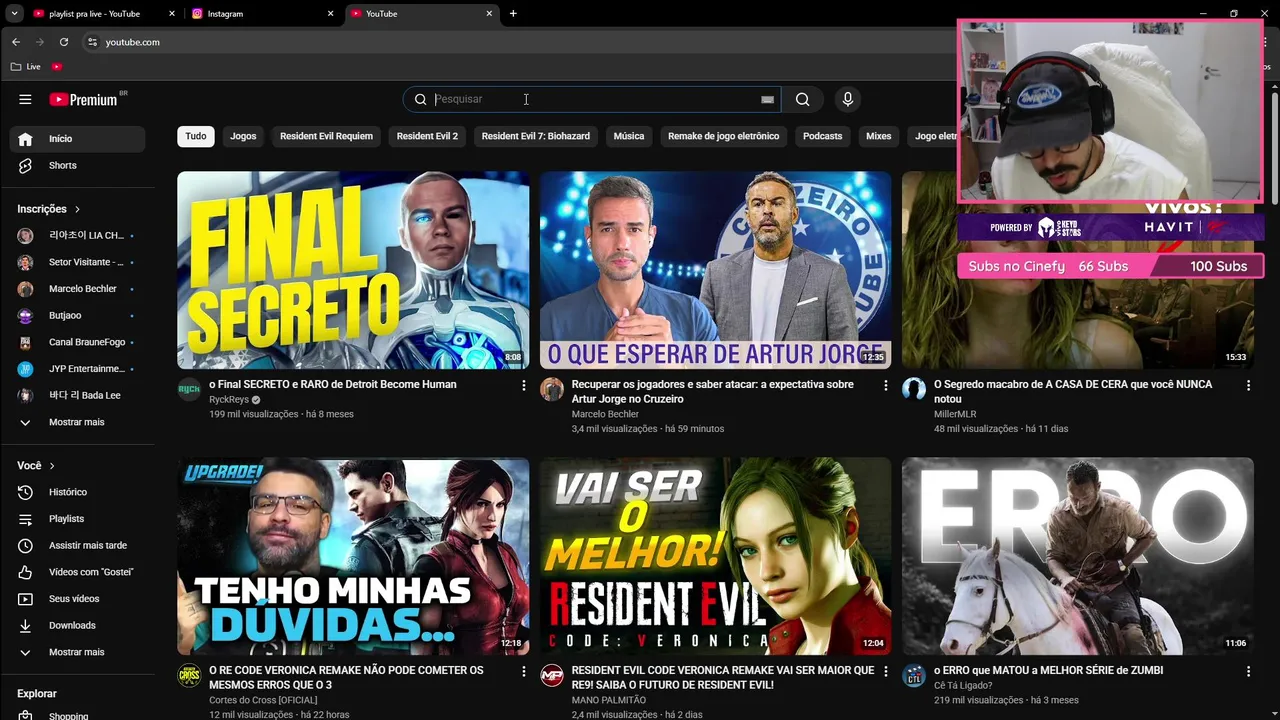This screenshot has width=1280, height=720.
Task: Open JYP Entertainment subscription
Action: 77,369
